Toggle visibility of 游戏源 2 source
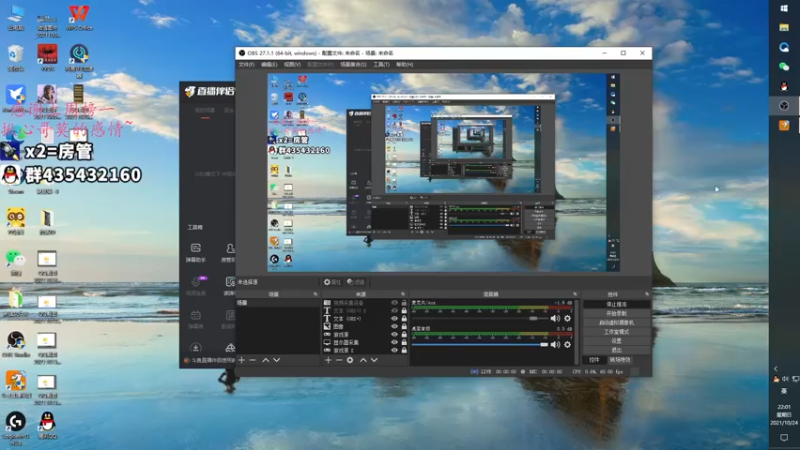Screen dimensions: 800x450 394,351
